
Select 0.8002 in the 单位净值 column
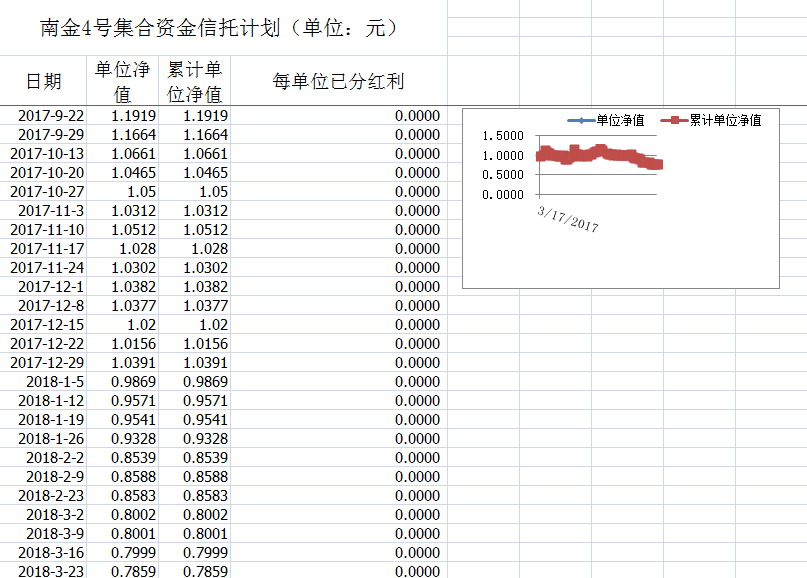pyautogui.click(x=133, y=514)
